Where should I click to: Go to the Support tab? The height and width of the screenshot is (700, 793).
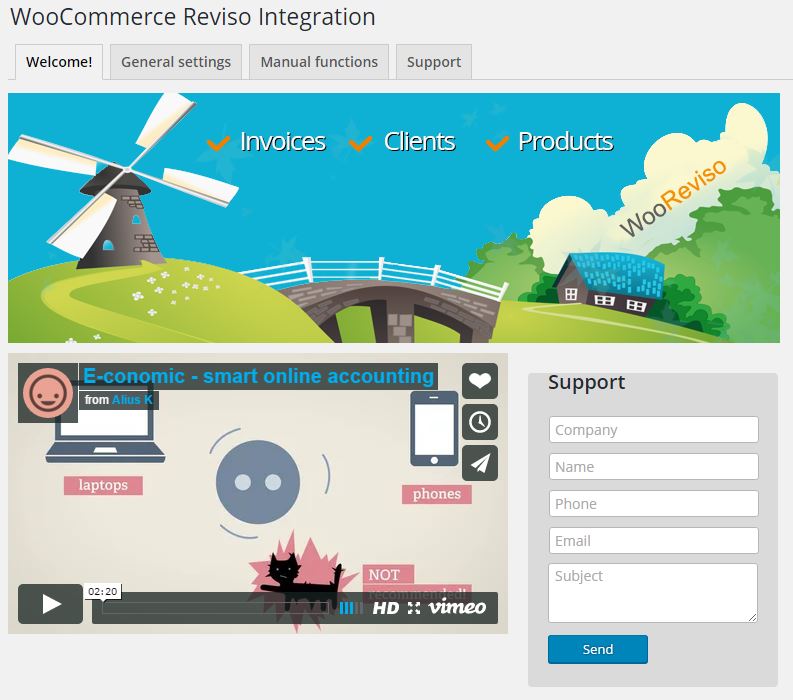(x=434, y=62)
